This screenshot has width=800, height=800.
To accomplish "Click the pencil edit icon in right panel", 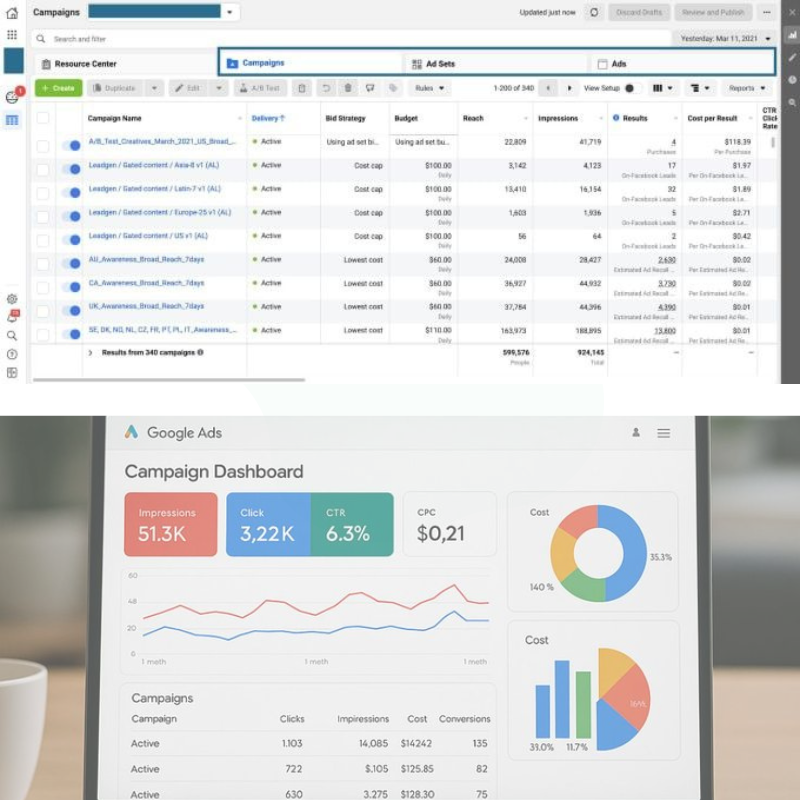I will click(x=792, y=57).
